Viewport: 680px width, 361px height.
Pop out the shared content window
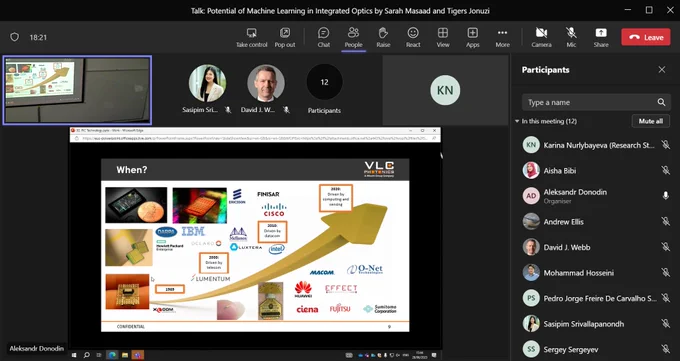tap(285, 38)
